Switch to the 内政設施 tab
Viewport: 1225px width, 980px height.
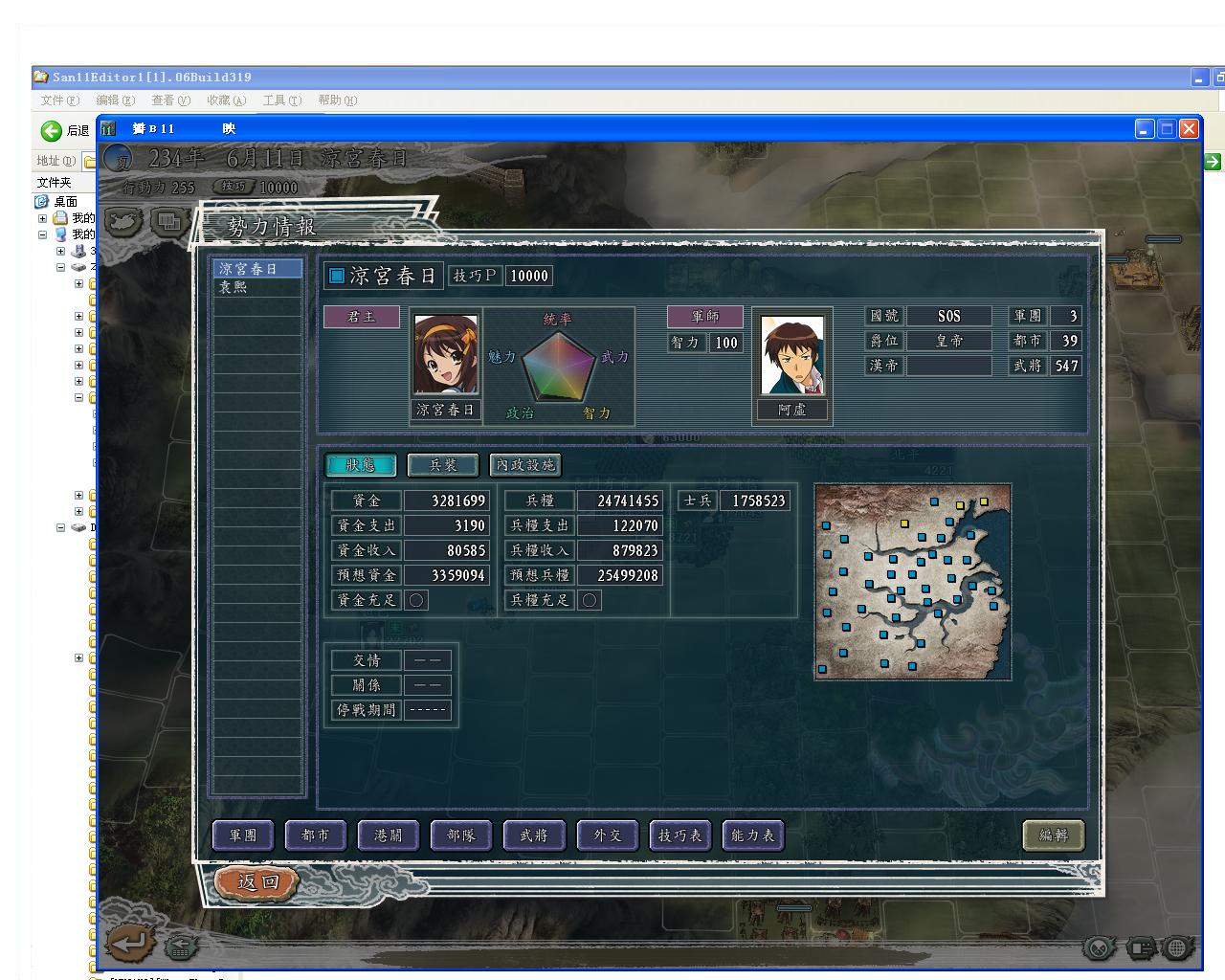[525, 465]
